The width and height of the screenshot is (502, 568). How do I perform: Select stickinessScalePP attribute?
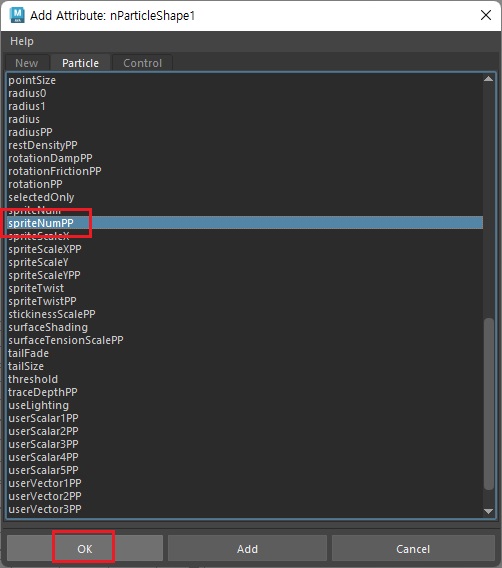tap(245, 314)
